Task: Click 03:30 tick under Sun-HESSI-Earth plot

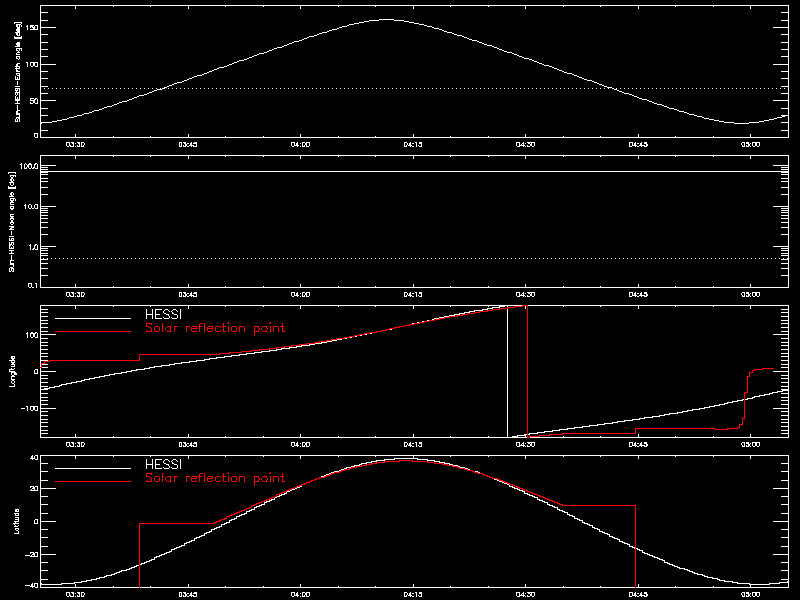Action: point(76,144)
